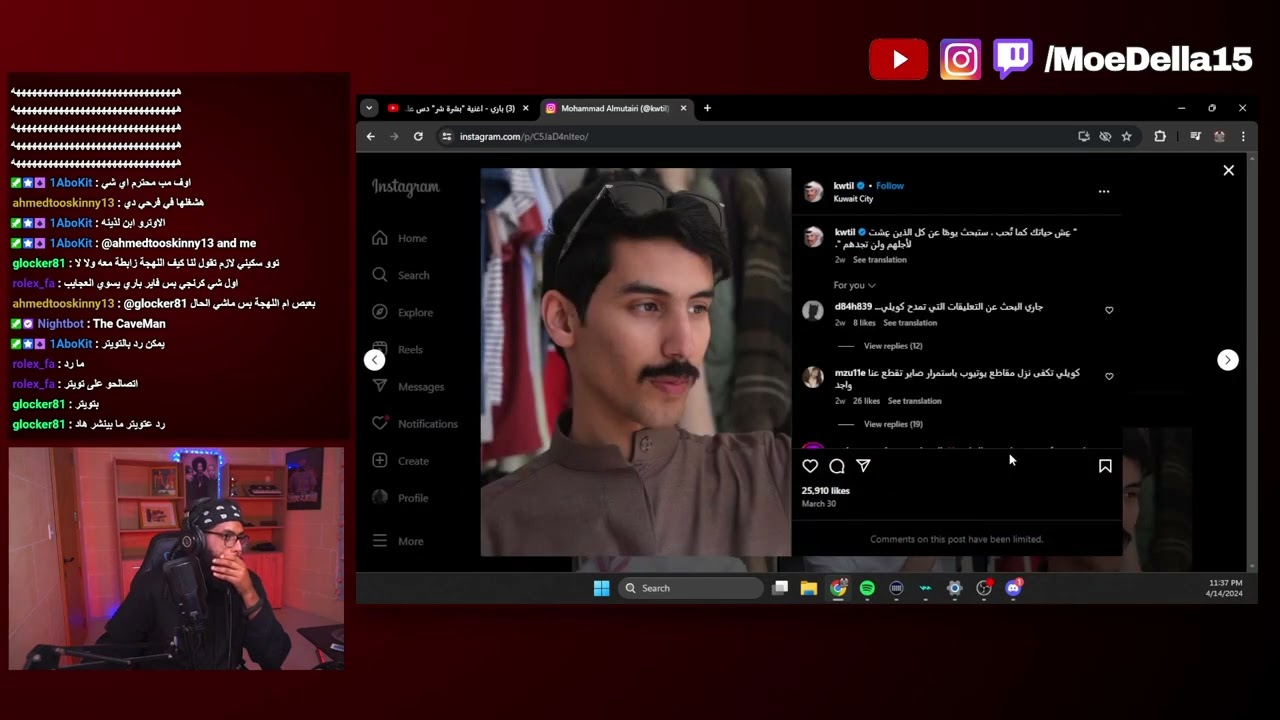This screenshot has height=720, width=1280.
Task: Go to previous post with left arrow
Action: pos(374,360)
